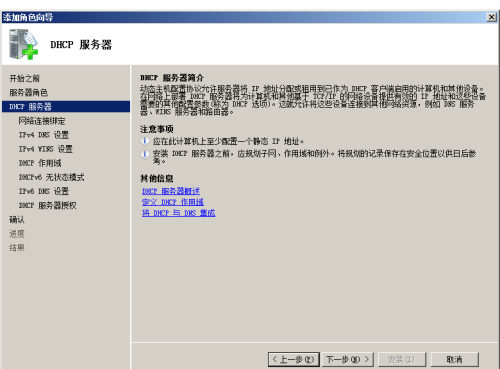Click the info icon beside 安装 DHCP 服务器之前 note
Screen dimensions: 500x369
(145, 154)
